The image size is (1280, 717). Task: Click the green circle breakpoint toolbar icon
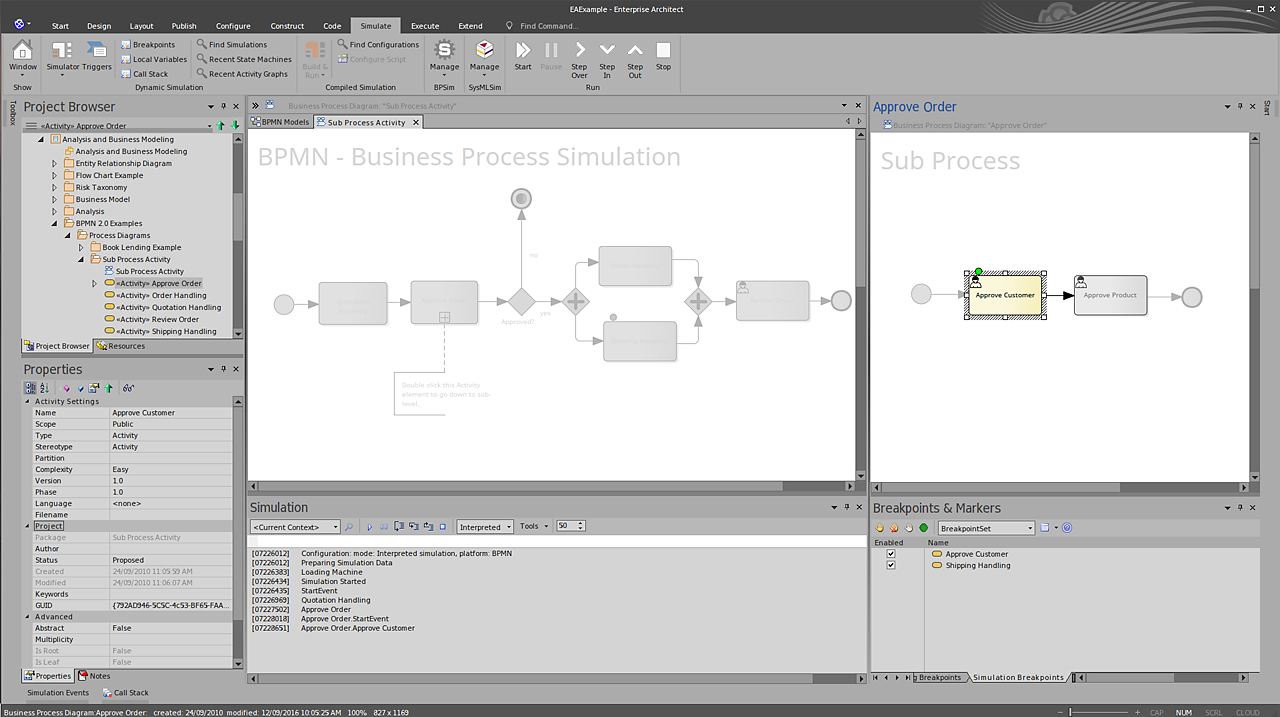(x=924, y=528)
